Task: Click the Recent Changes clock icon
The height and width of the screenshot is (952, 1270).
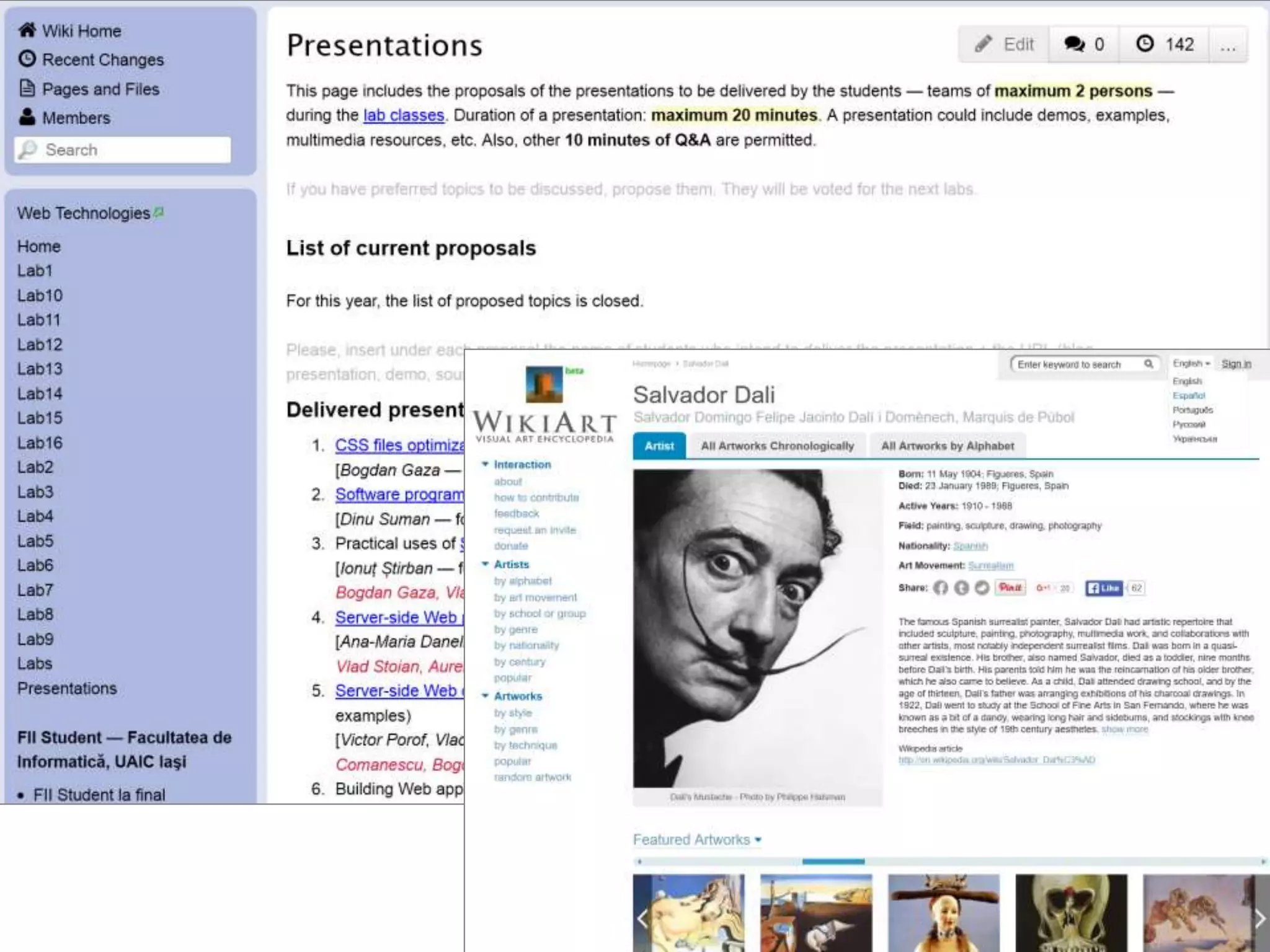Action: [27, 59]
